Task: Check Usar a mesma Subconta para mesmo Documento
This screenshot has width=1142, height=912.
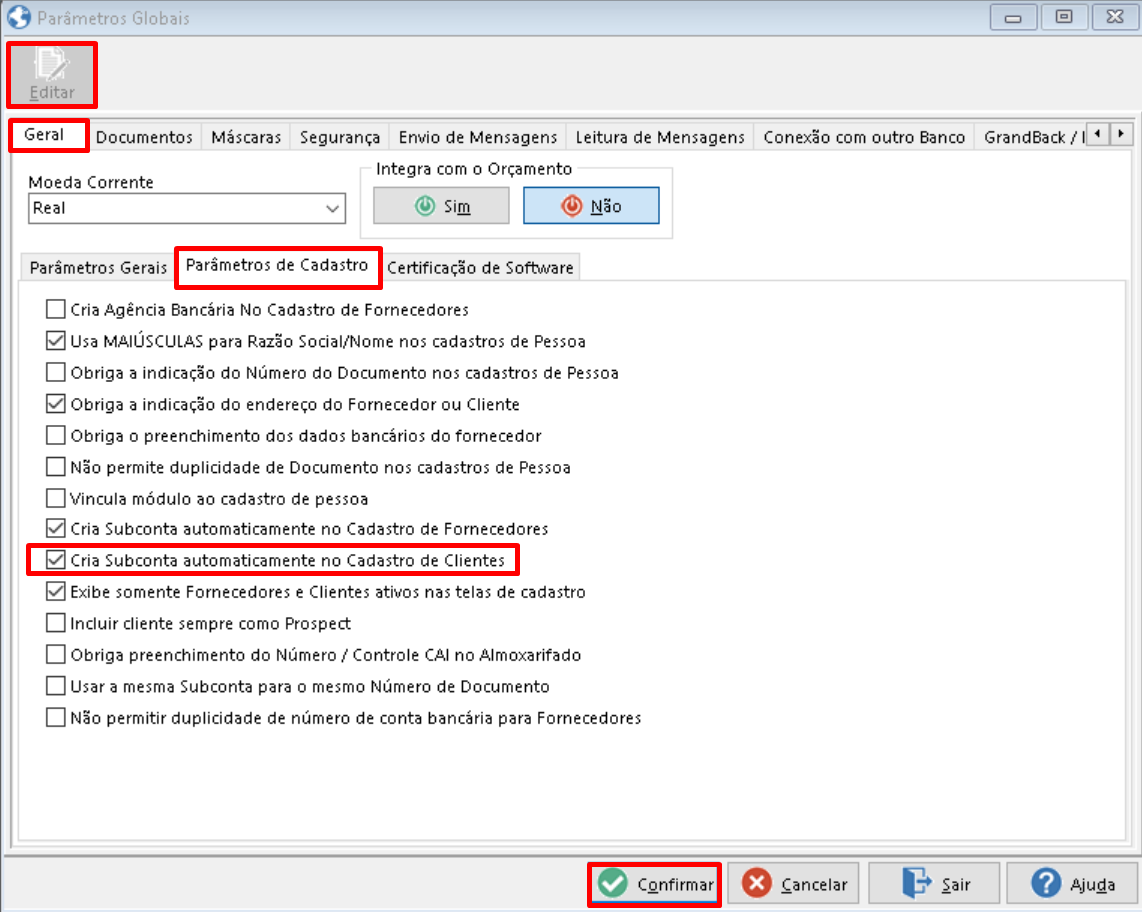Action: pyautogui.click(x=55, y=686)
